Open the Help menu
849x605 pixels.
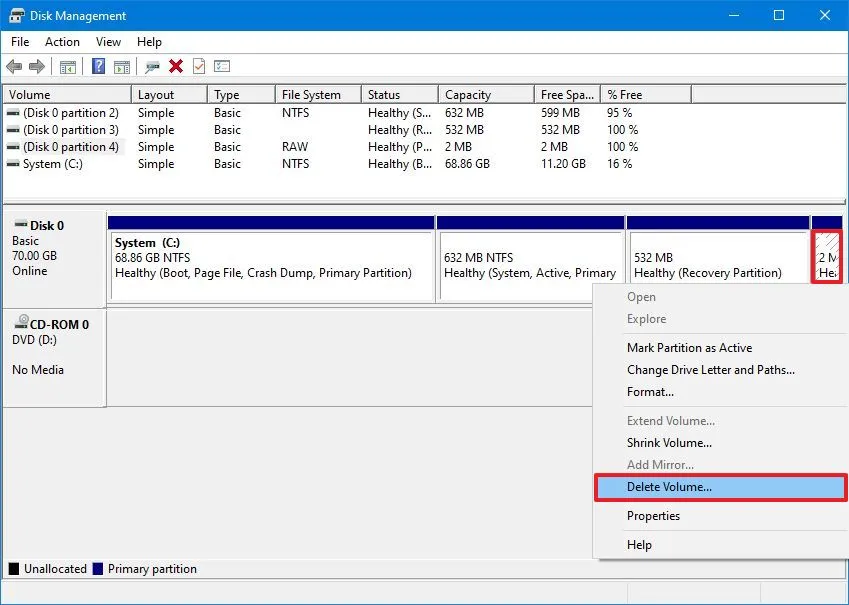[149, 42]
